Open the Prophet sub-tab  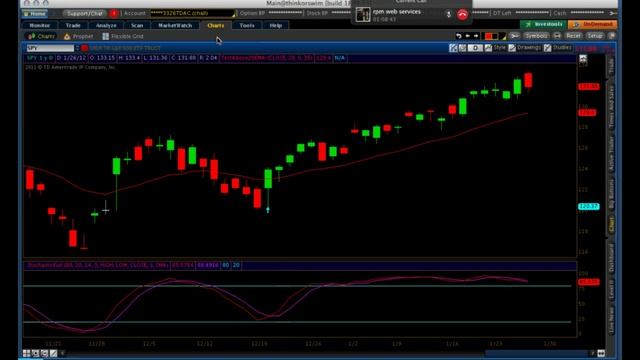[x=79, y=36]
